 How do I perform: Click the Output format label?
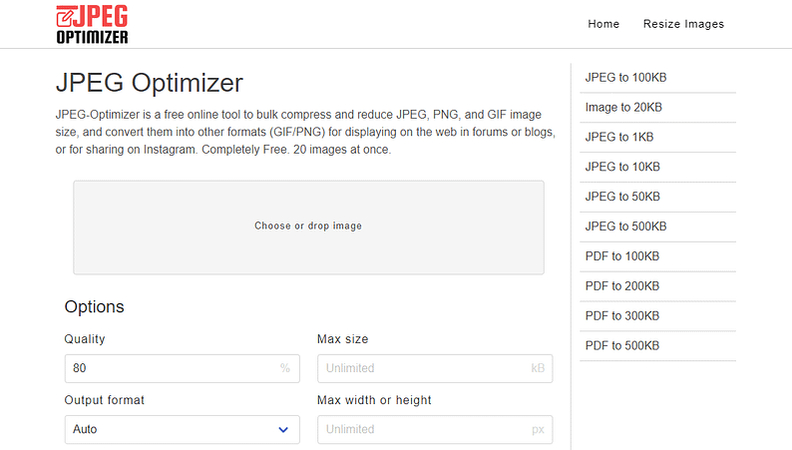click(104, 400)
